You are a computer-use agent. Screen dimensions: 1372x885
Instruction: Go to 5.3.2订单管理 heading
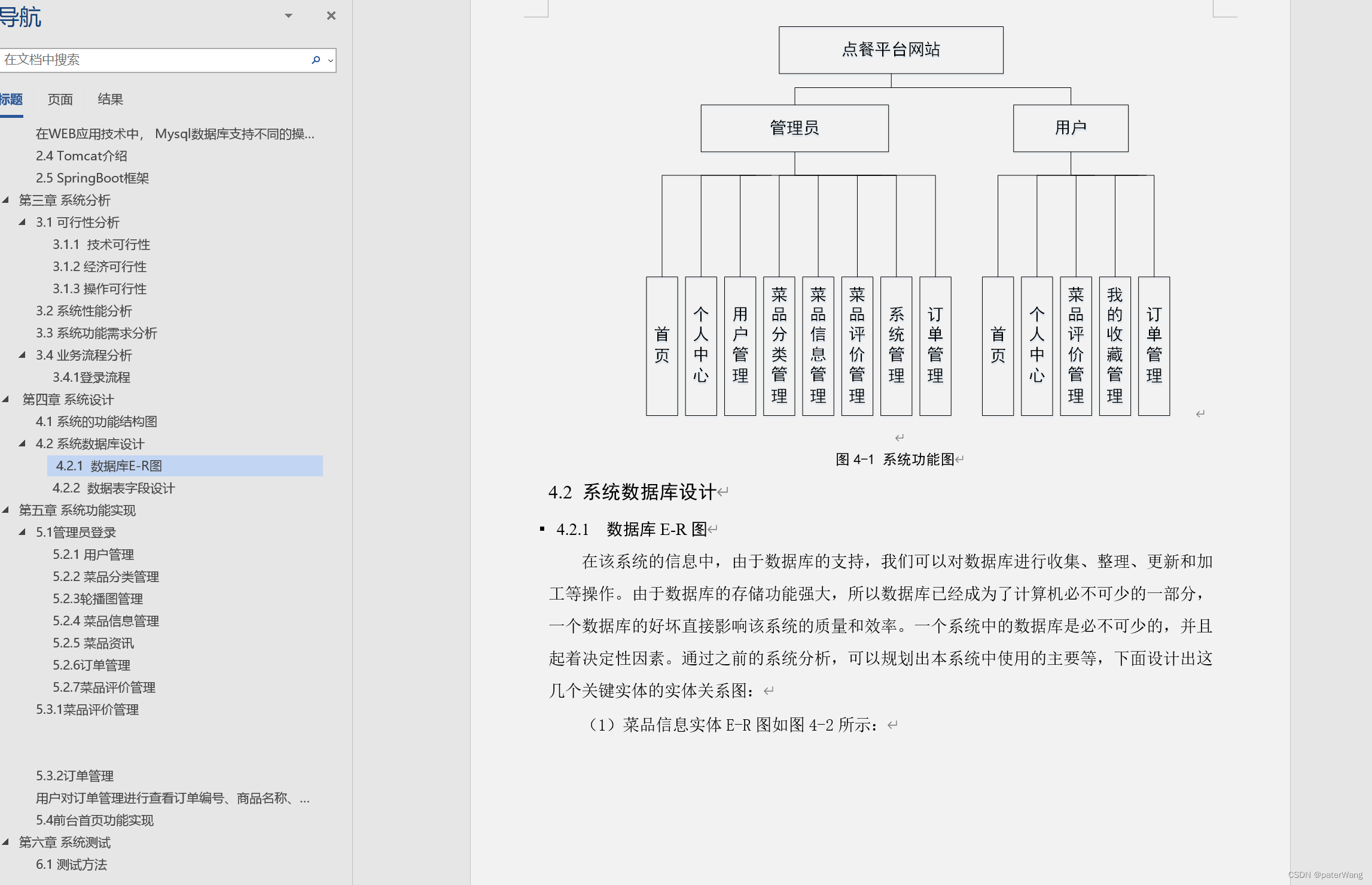(75, 775)
